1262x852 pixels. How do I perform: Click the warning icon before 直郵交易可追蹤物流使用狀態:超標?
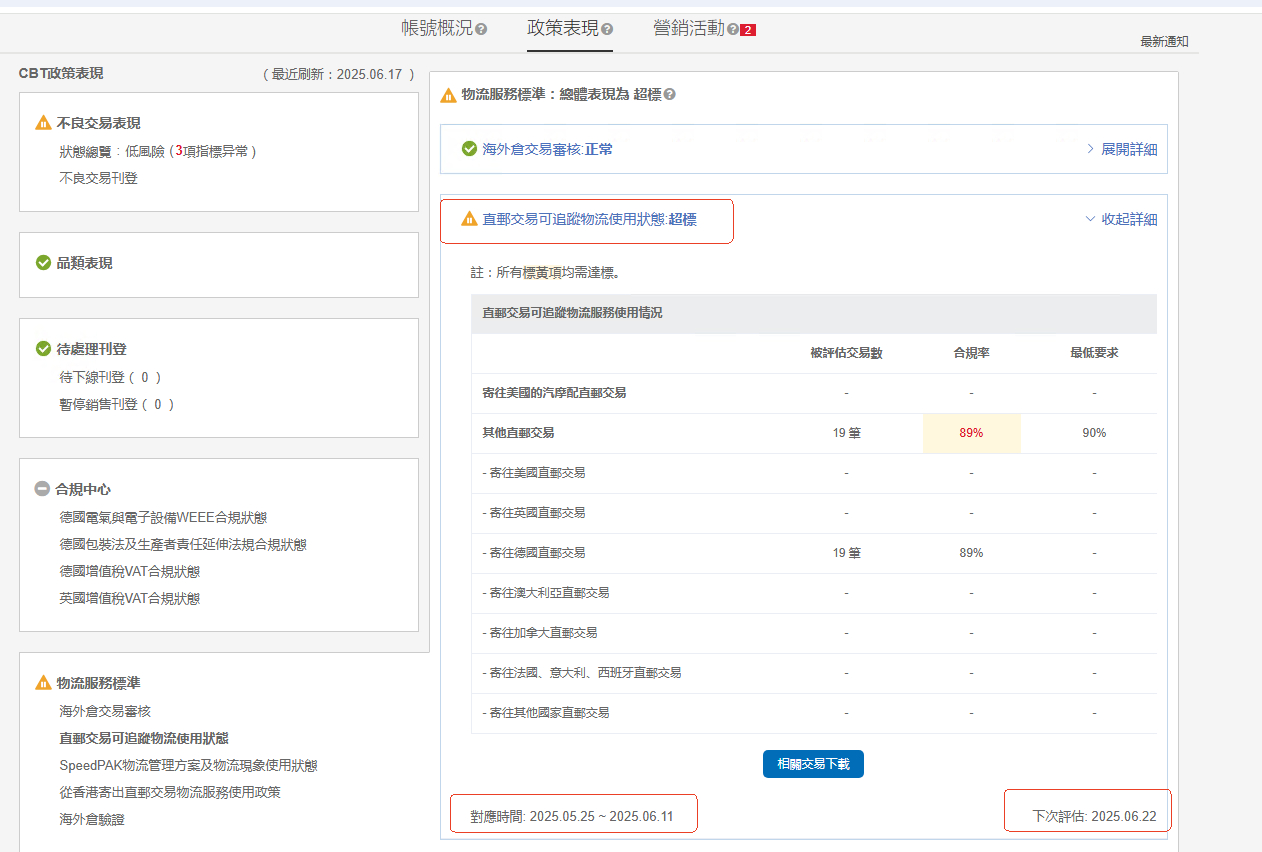[x=469, y=219]
